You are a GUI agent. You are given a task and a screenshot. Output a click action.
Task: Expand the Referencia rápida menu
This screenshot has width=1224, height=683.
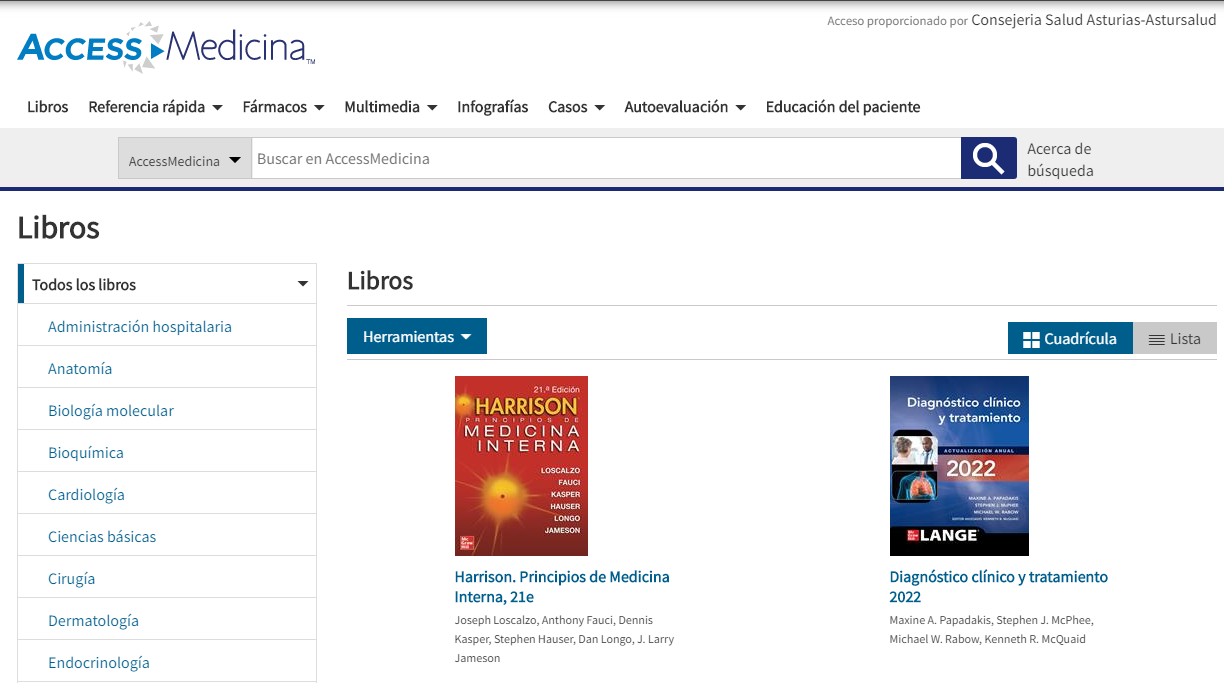[x=155, y=107]
